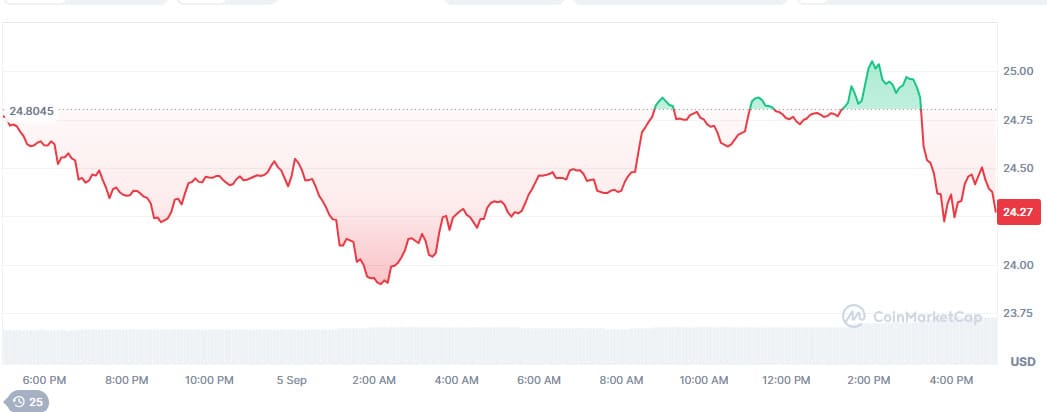1047x412 pixels.
Task: Click the red 24.27 current price tag
Action: [x=1017, y=212]
